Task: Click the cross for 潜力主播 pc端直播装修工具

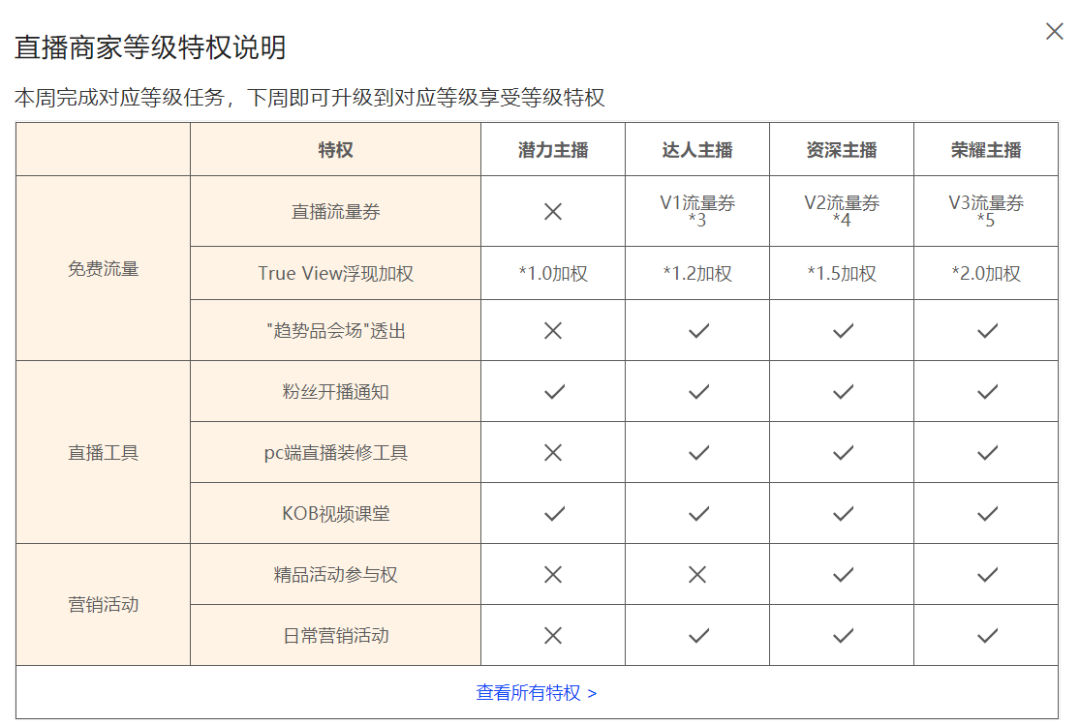Action: [x=553, y=453]
